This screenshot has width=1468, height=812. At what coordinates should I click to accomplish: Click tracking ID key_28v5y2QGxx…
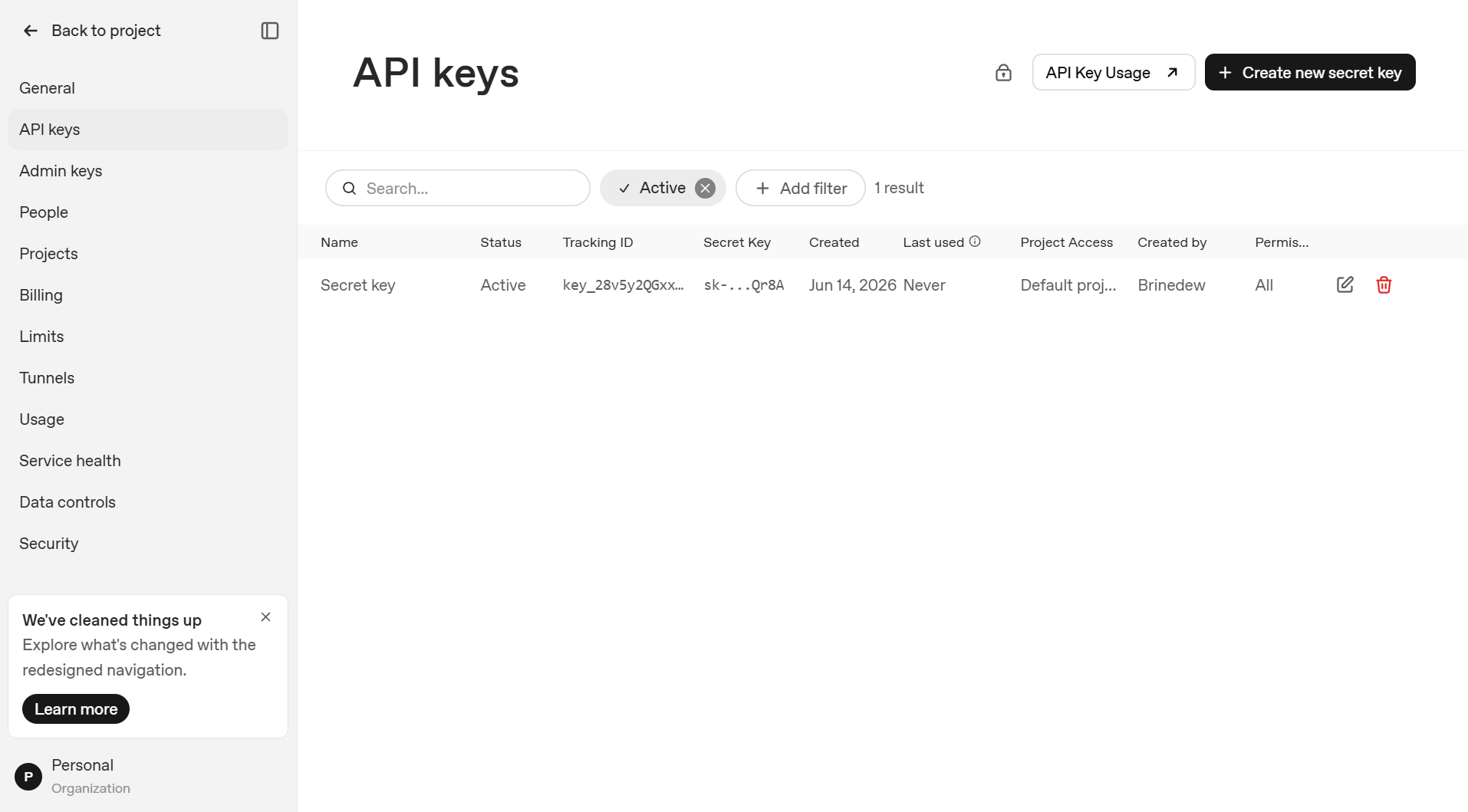coord(623,285)
